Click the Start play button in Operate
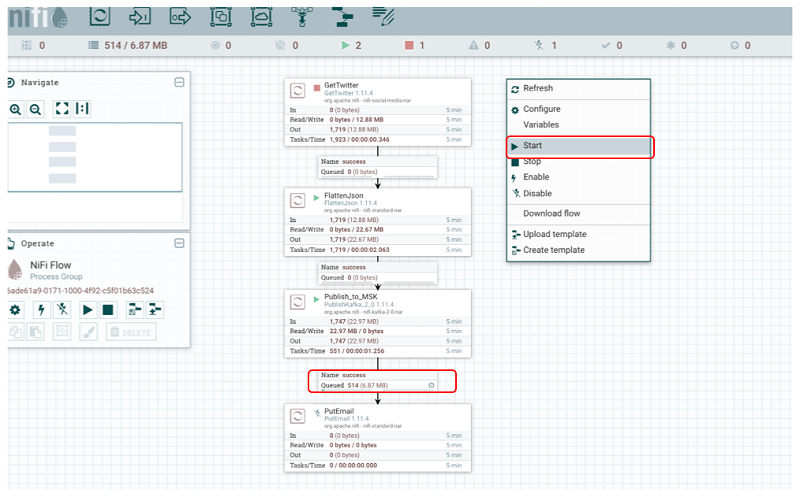Viewport: 800px width, 497px height. tap(87, 309)
